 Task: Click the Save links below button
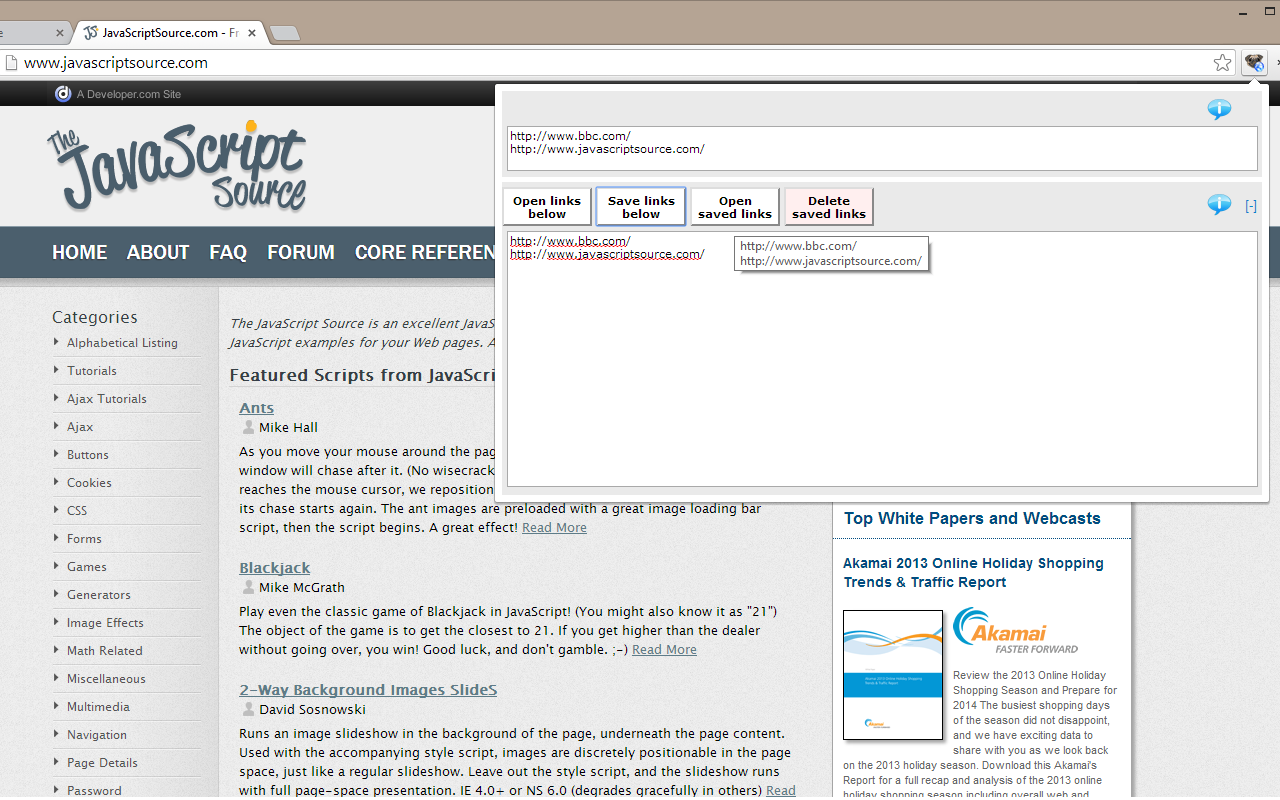point(641,207)
